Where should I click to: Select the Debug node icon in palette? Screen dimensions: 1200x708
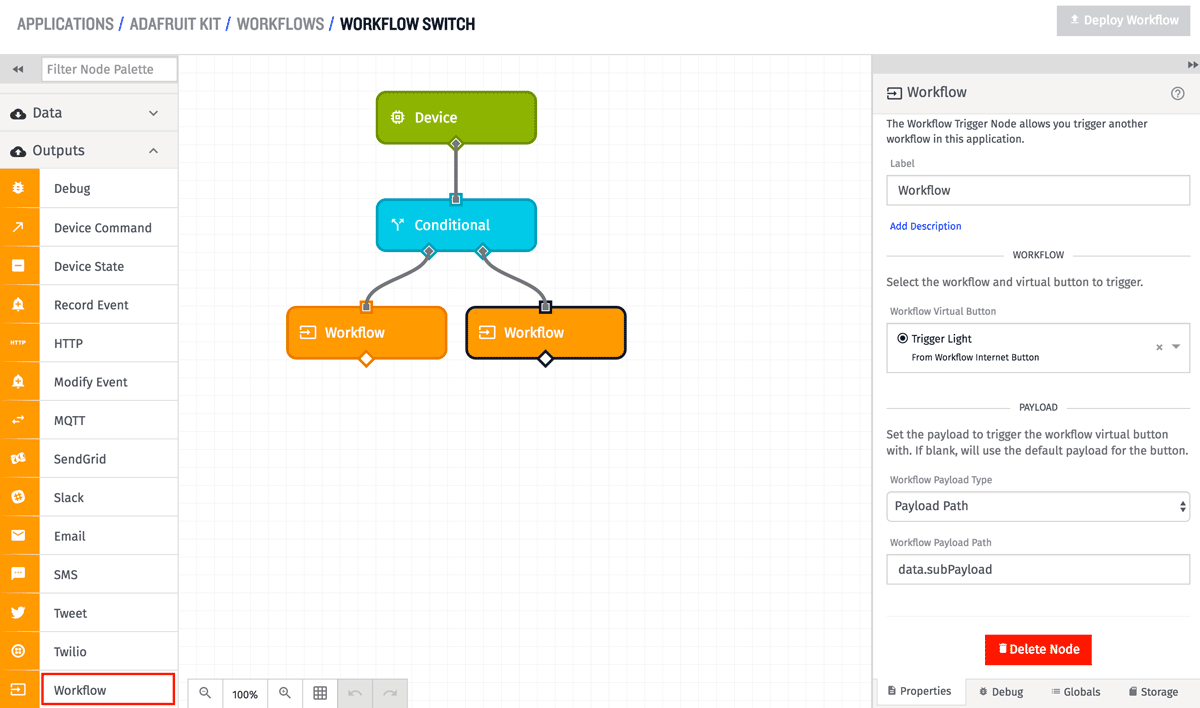coord(18,189)
